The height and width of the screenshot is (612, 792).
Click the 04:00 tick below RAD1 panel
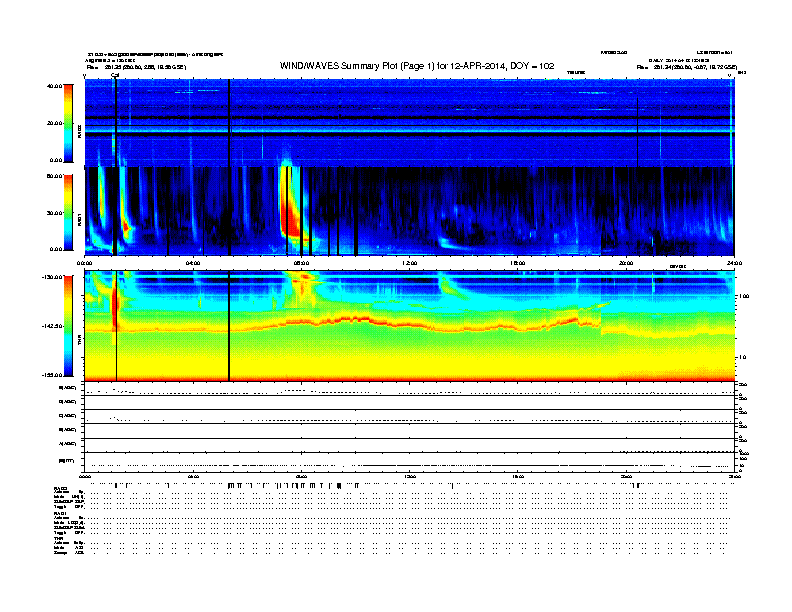[193, 263]
